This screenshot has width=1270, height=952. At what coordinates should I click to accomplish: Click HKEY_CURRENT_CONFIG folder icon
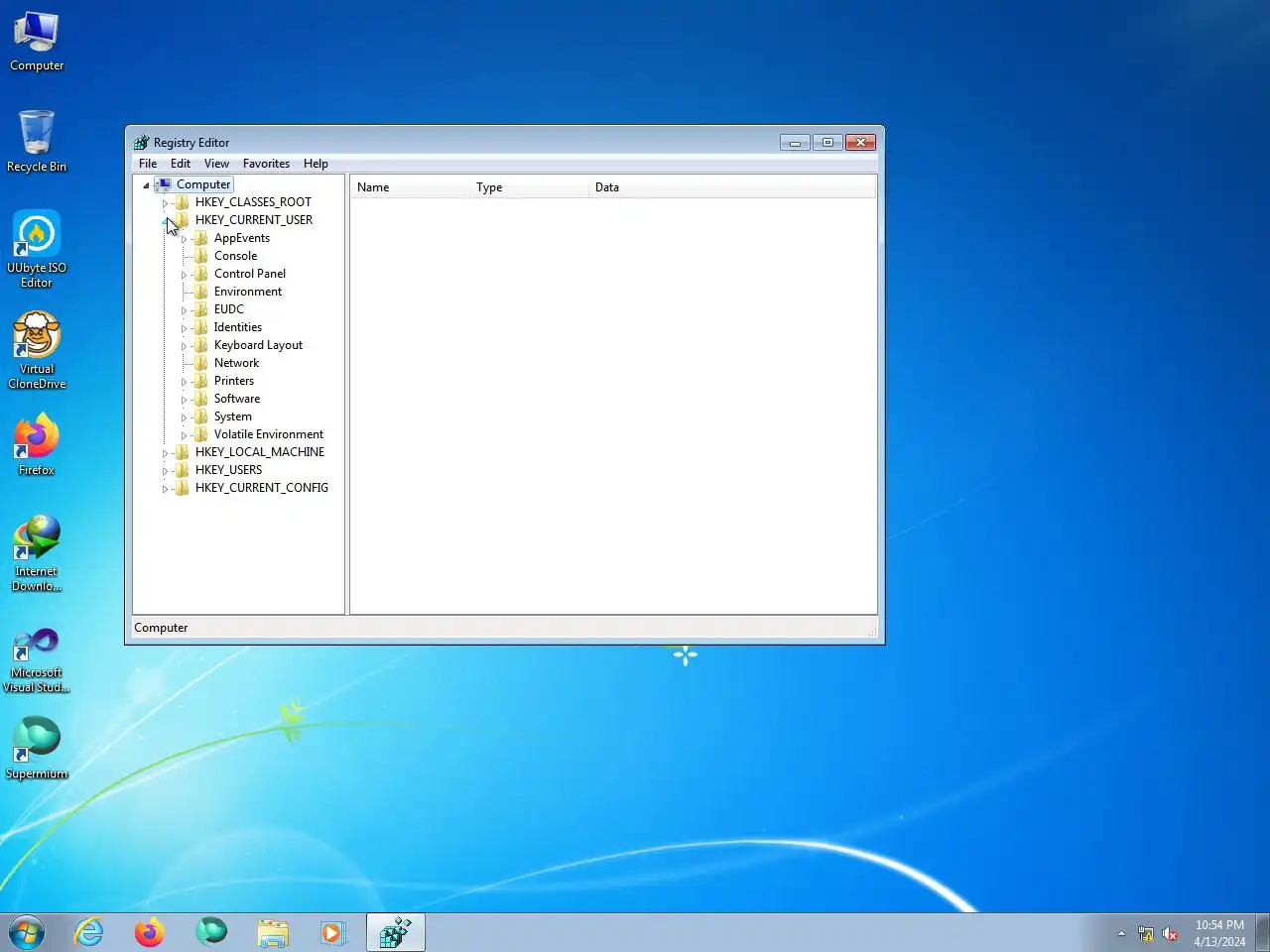click(182, 488)
